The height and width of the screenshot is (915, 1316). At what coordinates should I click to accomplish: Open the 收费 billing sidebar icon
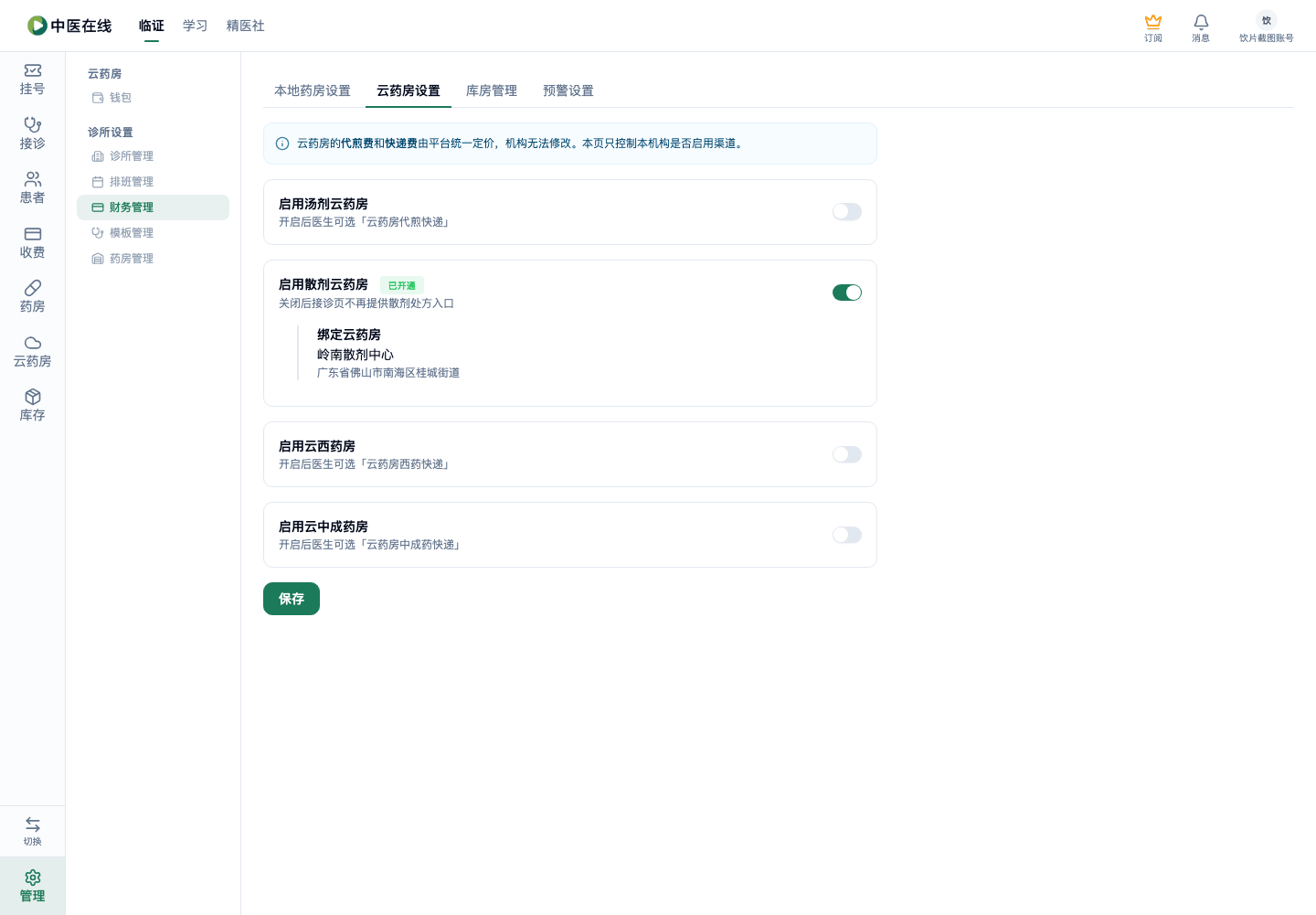[33, 234]
